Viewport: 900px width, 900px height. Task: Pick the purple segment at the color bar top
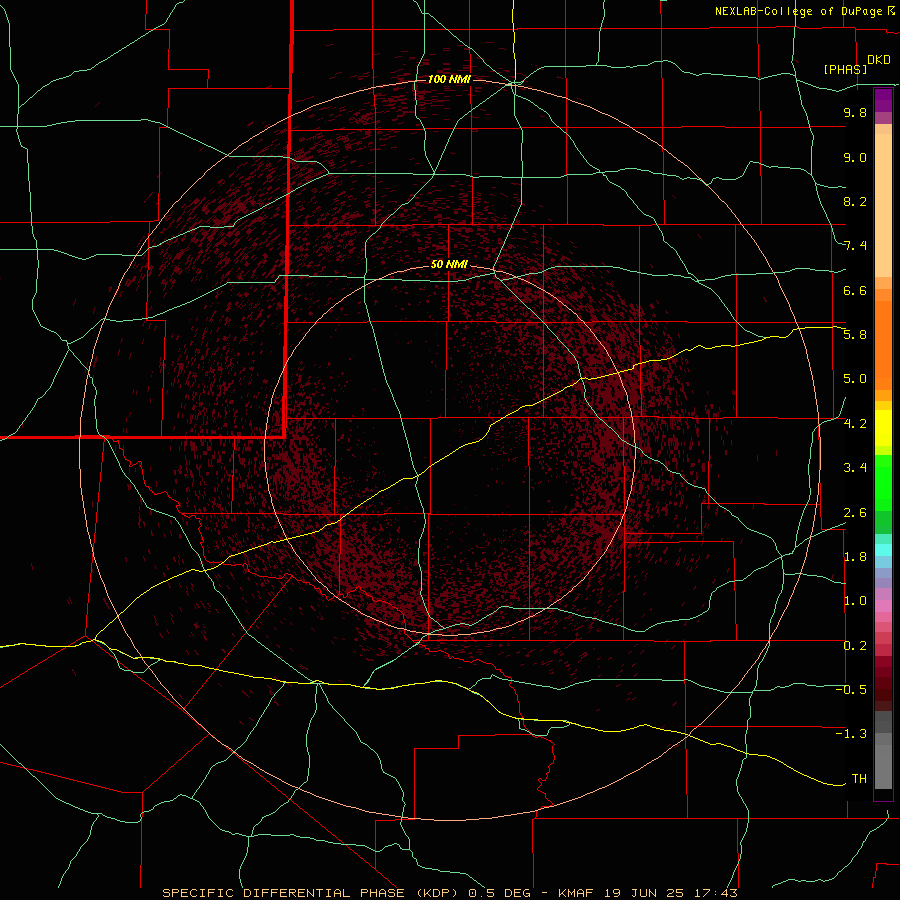(x=883, y=100)
